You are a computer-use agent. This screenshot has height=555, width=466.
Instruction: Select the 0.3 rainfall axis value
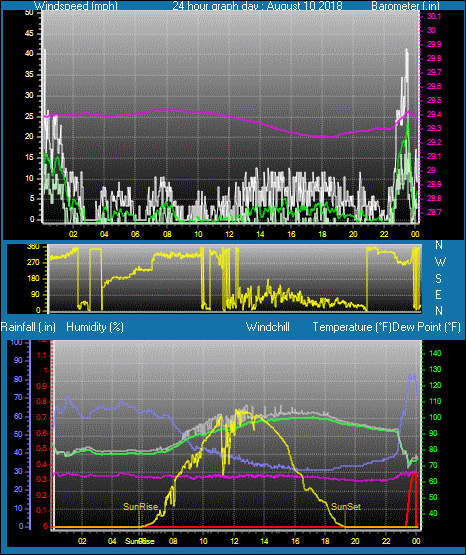(x=41, y=480)
